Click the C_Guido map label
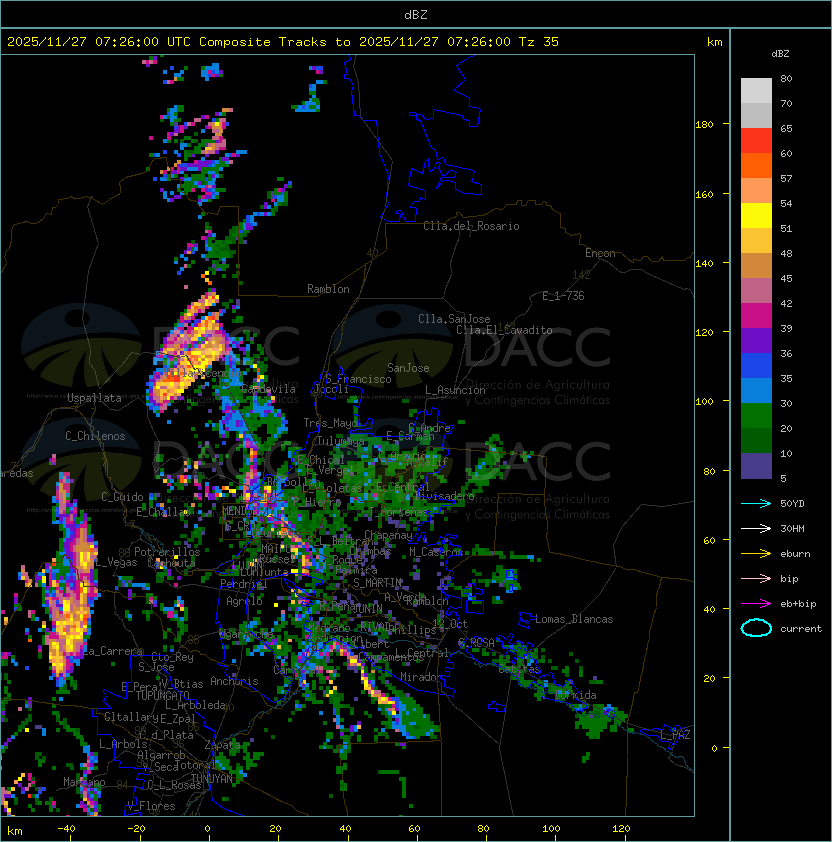Screen dimensions: 832x842 coord(122,497)
